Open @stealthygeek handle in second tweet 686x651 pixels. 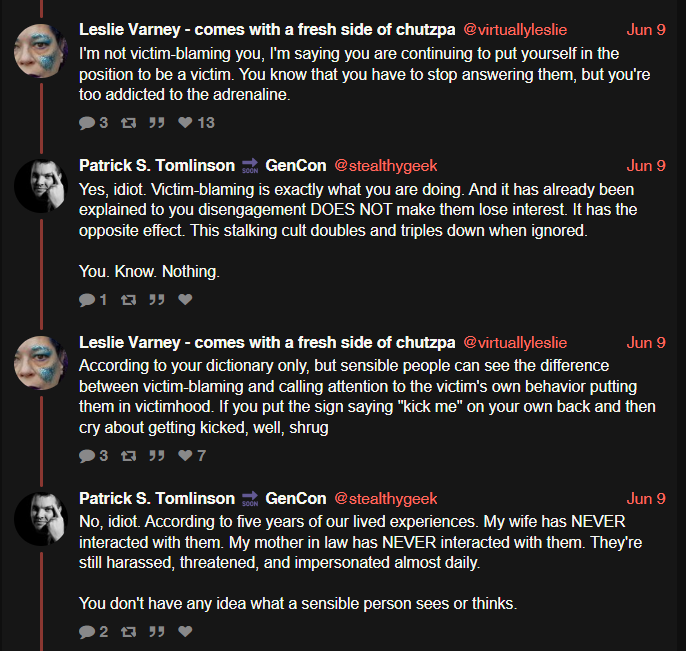point(385,166)
